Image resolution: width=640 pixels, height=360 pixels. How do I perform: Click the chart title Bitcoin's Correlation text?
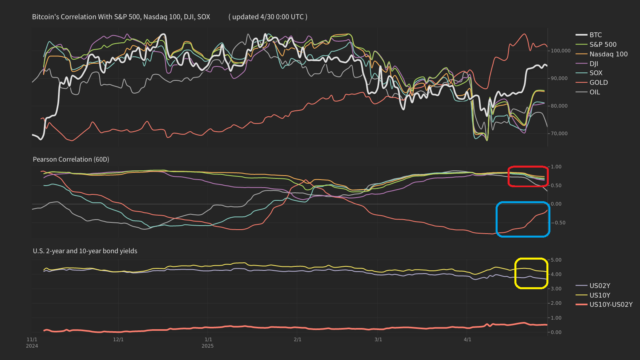pyautogui.click(x=121, y=17)
